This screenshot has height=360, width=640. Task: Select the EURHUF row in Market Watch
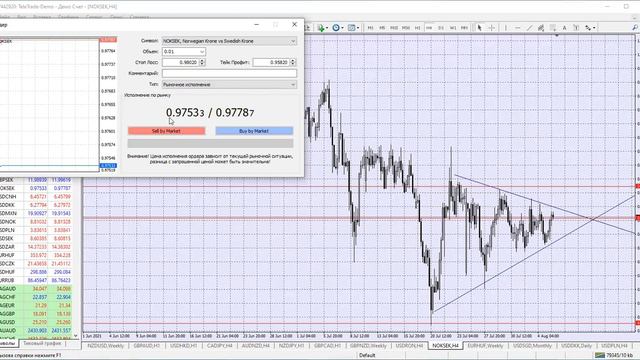click(36, 256)
